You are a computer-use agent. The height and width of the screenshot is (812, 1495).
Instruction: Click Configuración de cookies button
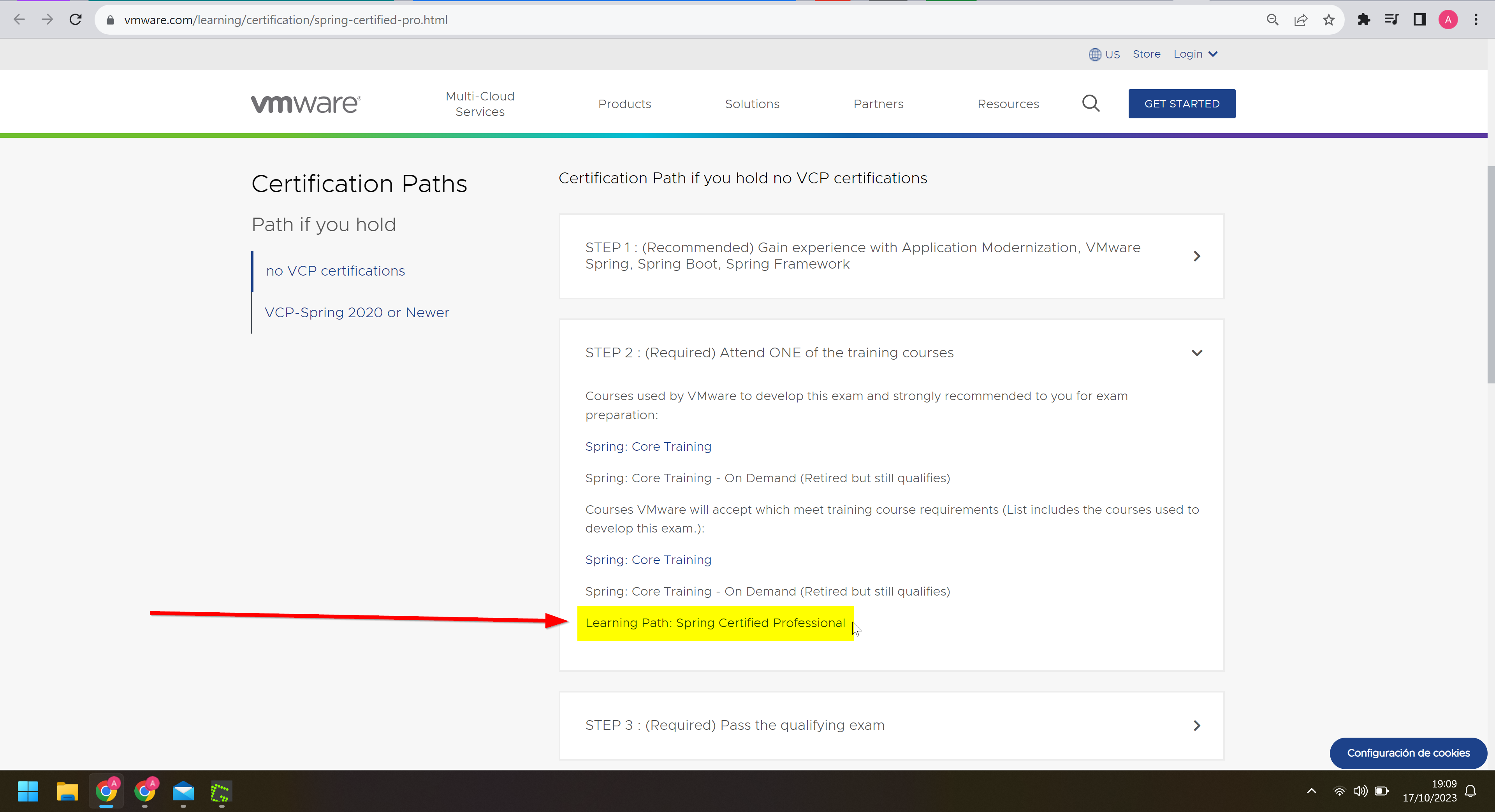pos(1408,753)
